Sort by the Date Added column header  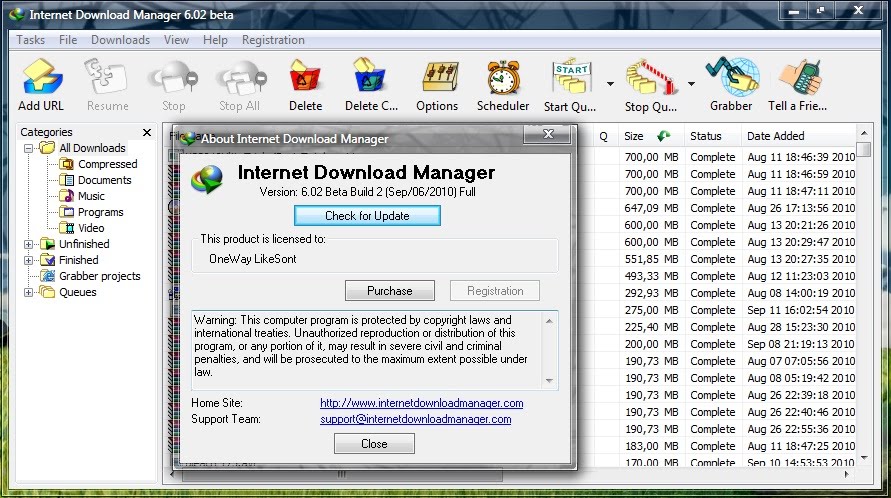tap(798, 136)
